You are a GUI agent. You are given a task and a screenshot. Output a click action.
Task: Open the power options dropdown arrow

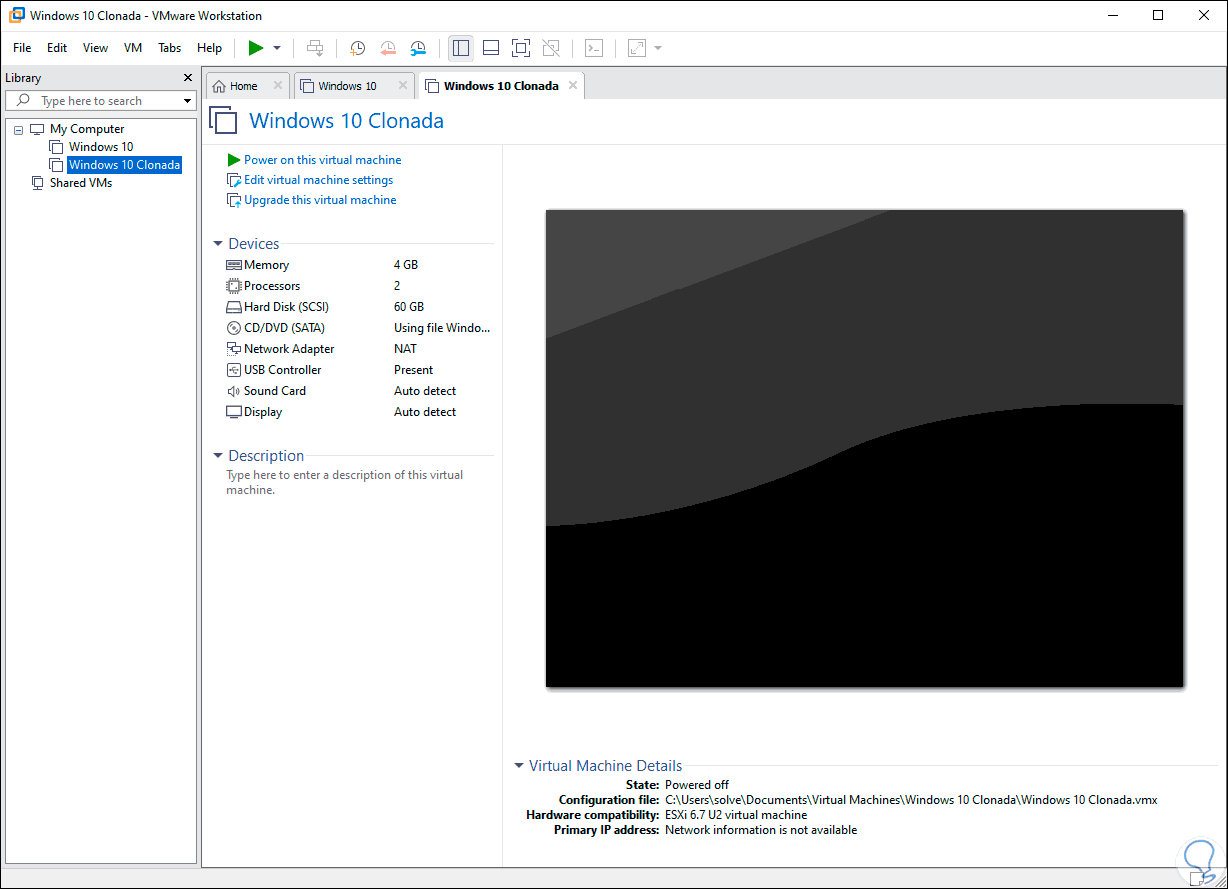277,48
